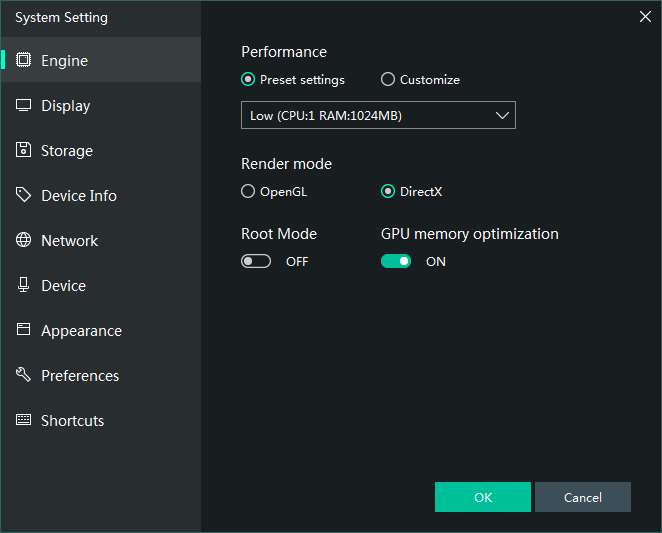This screenshot has height=533, width=662.
Task: Close the System Setting dialog
Action: [x=645, y=16]
